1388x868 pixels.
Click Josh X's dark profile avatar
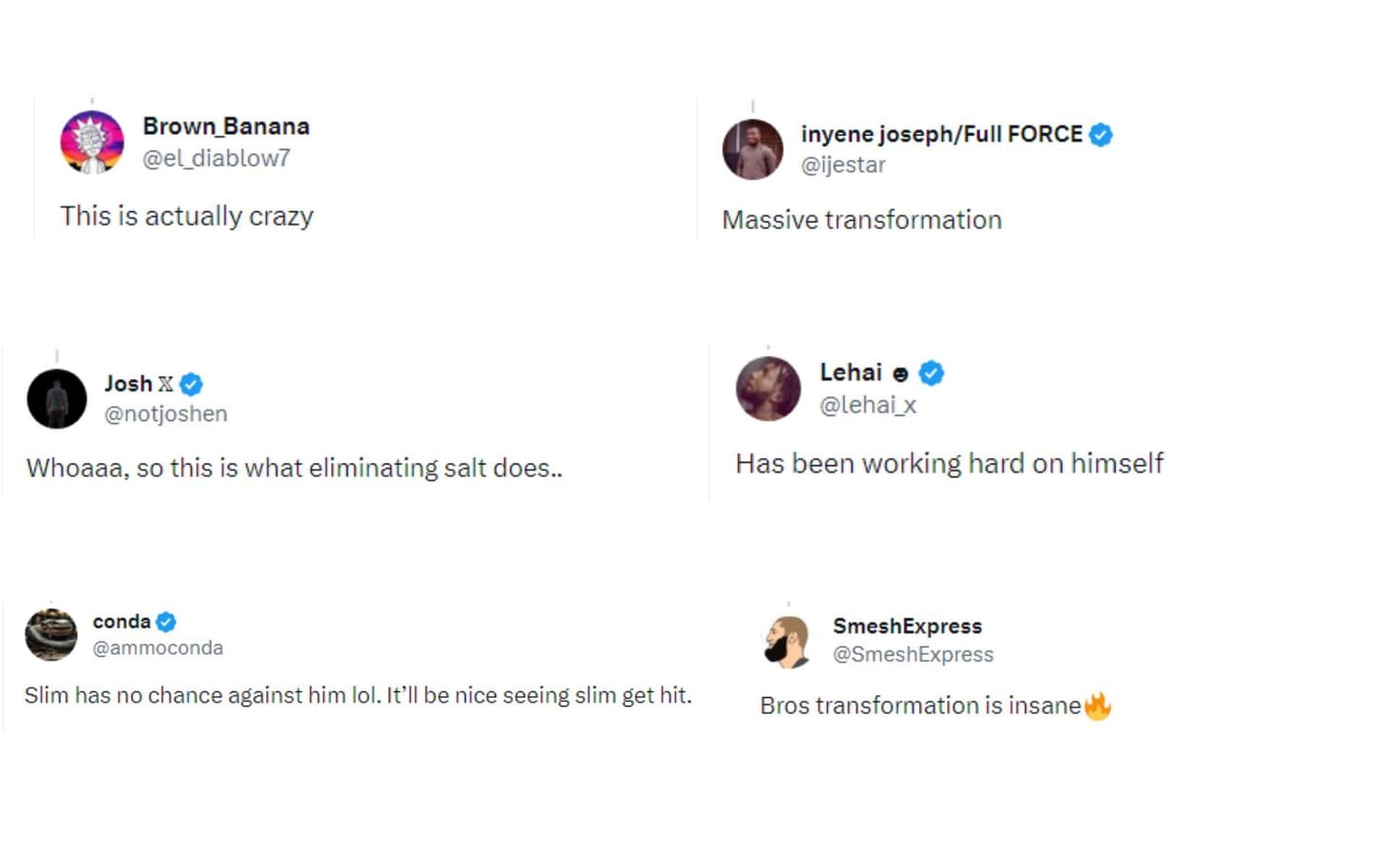(56, 398)
